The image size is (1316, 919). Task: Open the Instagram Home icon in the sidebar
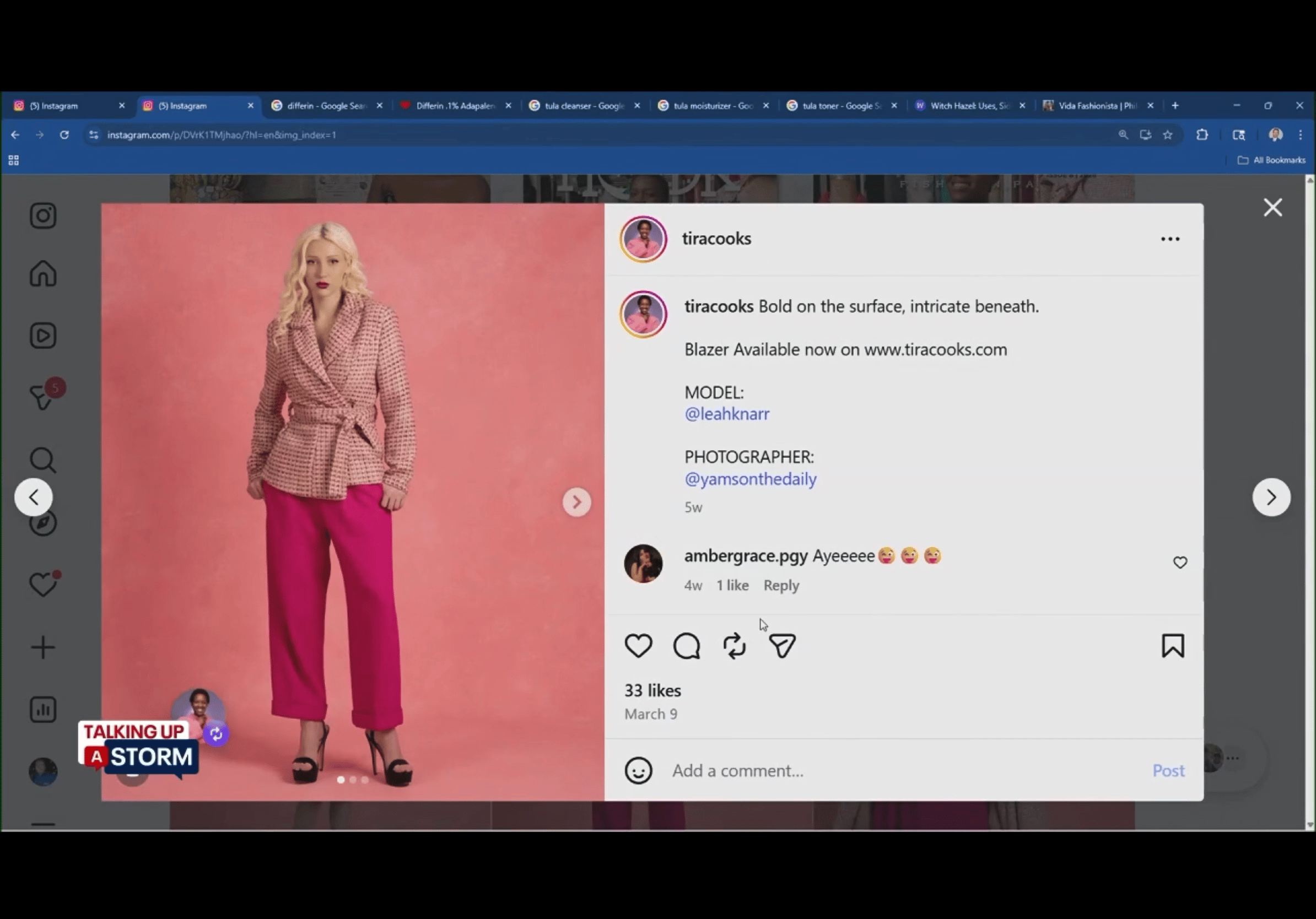43,273
